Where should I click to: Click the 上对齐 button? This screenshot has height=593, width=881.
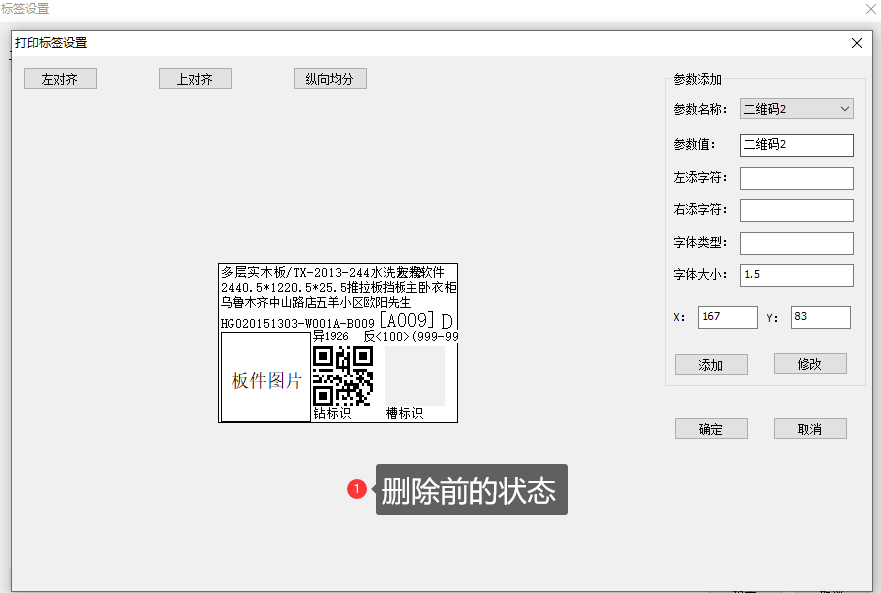tap(195, 79)
